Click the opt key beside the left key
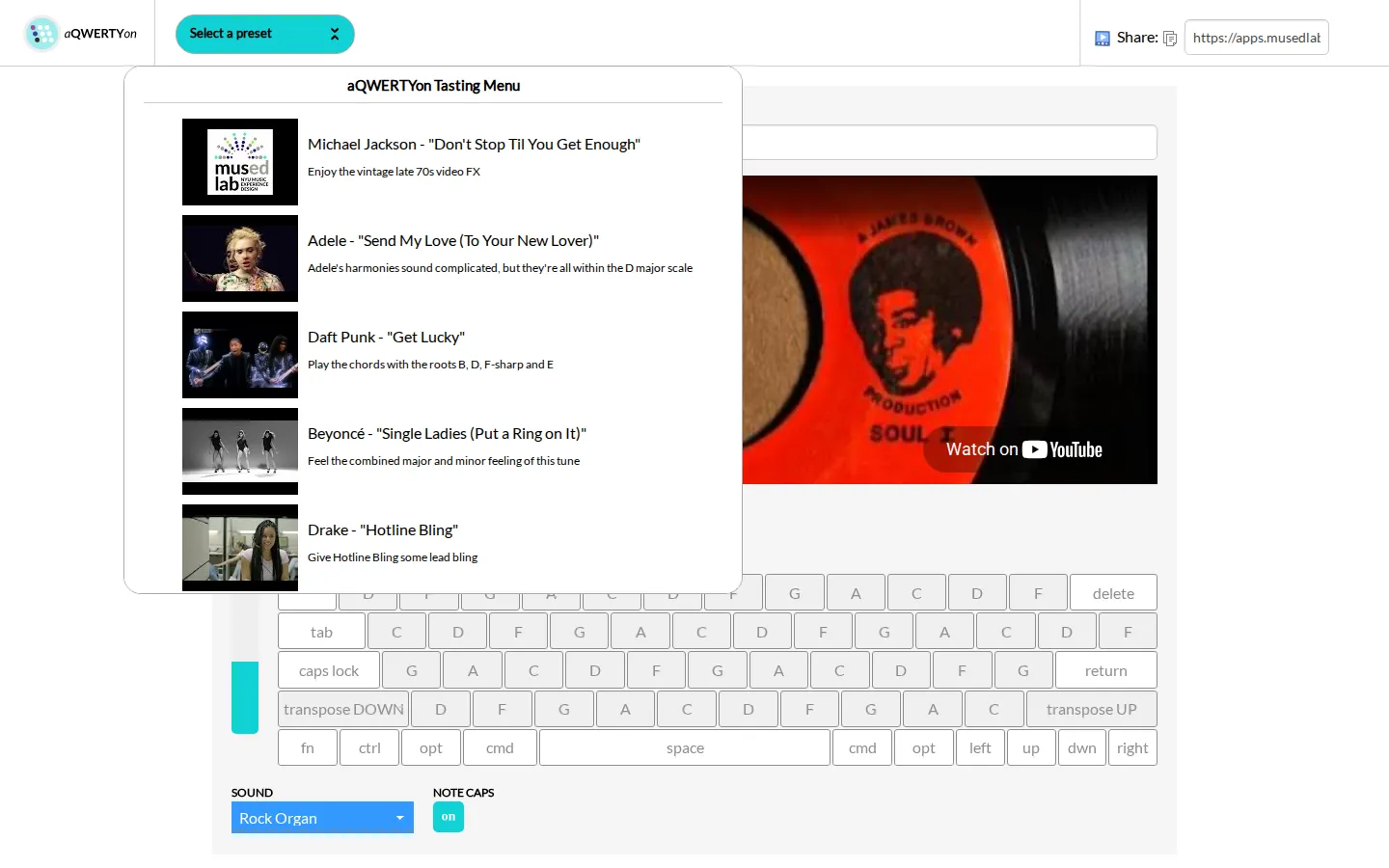Image resolution: width=1389 pixels, height=868 pixels. 924,747
